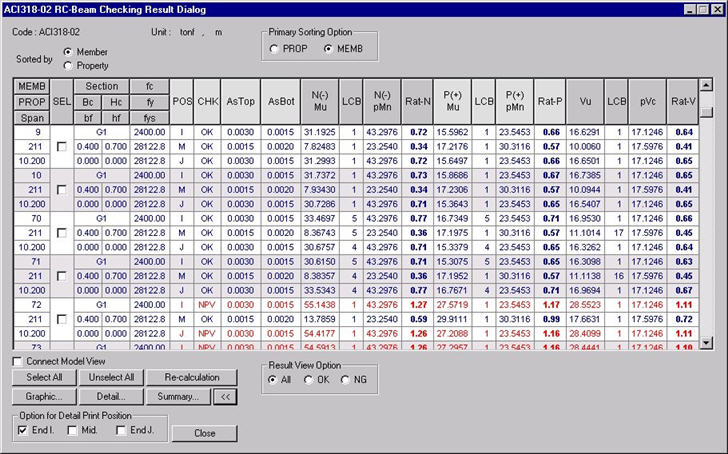Enable the Connect Model View checkbox
This screenshot has width=728, height=454.
[x=17, y=361]
